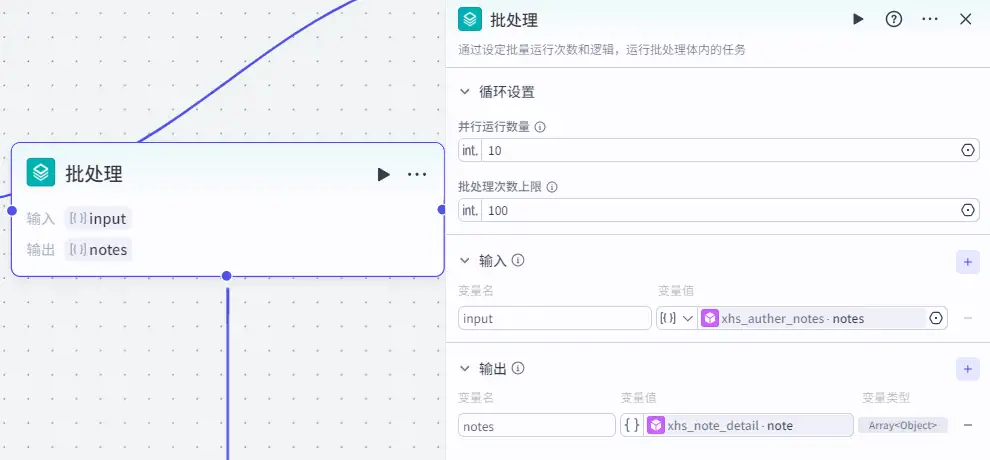Open the input variable type dropdown
Image resolution: width=990 pixels, height=460 pixels.
pos(676,318)
